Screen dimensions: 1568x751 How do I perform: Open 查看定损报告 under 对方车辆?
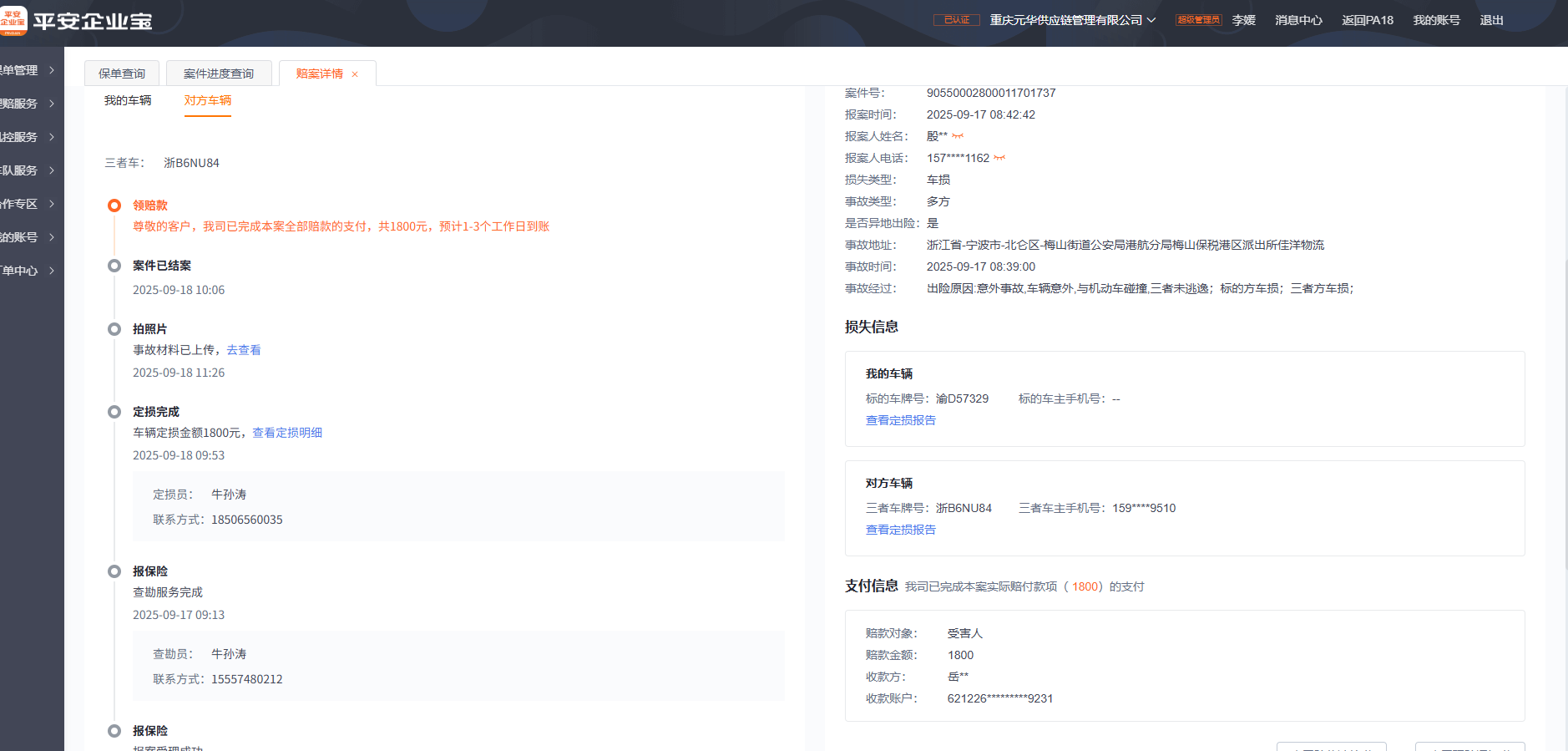click(900, 530)
